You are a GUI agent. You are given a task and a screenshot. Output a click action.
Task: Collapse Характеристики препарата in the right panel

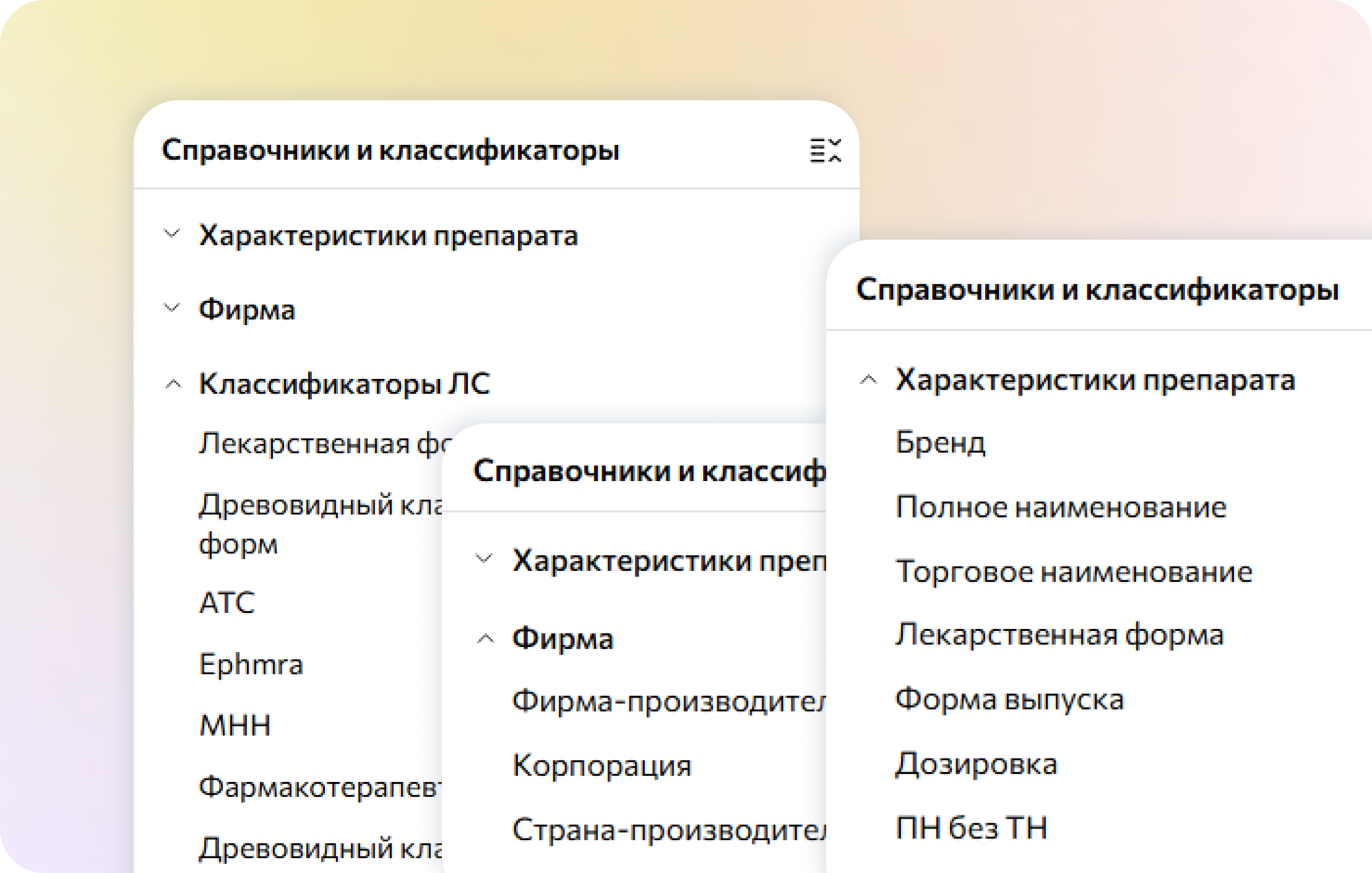click(x=869, y=381)
